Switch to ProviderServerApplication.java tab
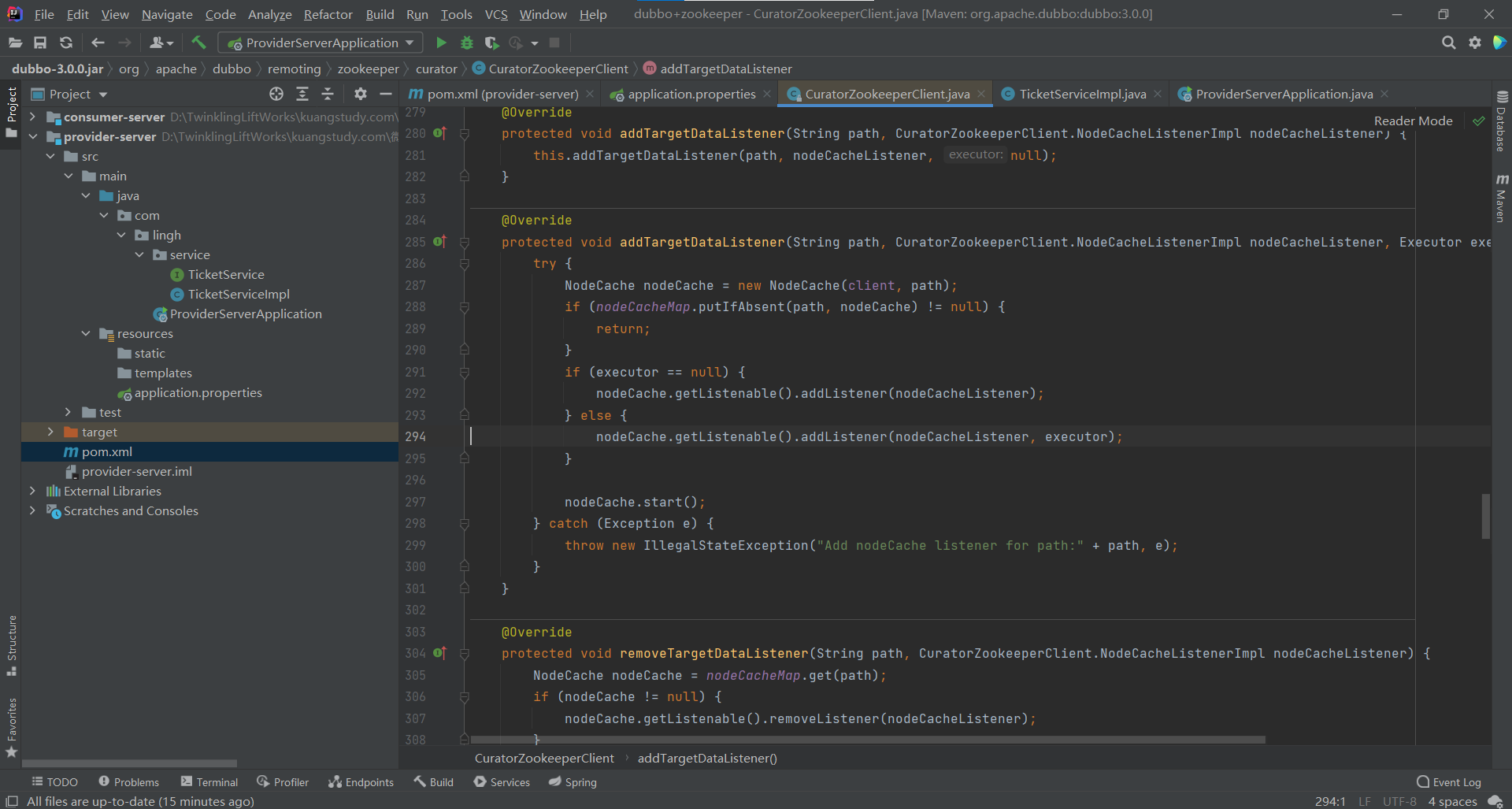The width and height of the screenshot is (1512, 809). pos(1284,94)
